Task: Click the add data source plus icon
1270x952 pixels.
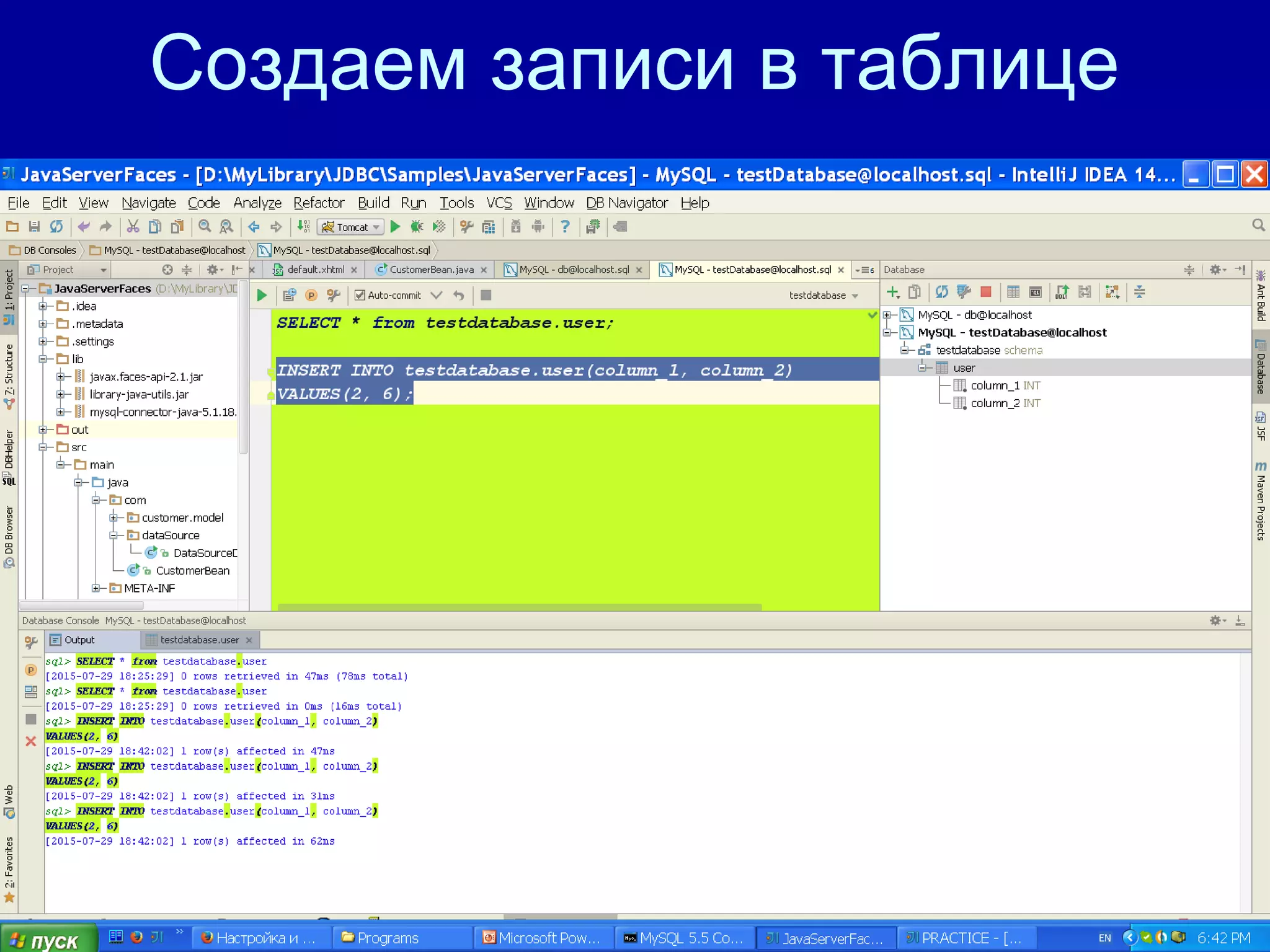Action: 893,292
